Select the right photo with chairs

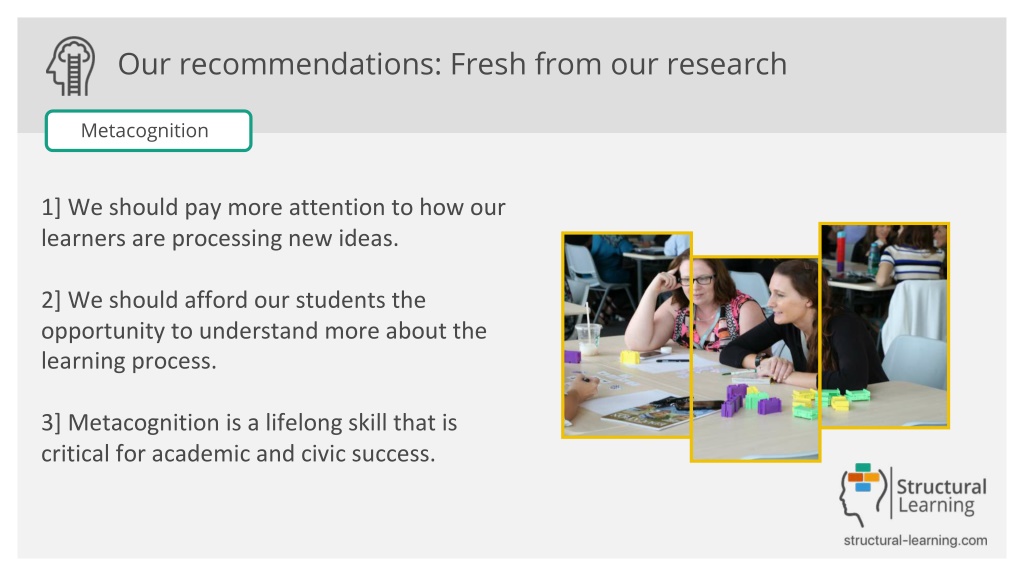pos(884,325)
